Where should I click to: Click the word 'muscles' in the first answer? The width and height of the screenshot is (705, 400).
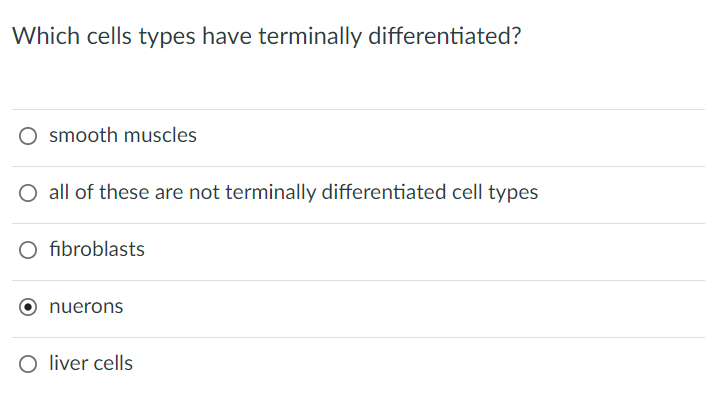[x=160, y=135]
